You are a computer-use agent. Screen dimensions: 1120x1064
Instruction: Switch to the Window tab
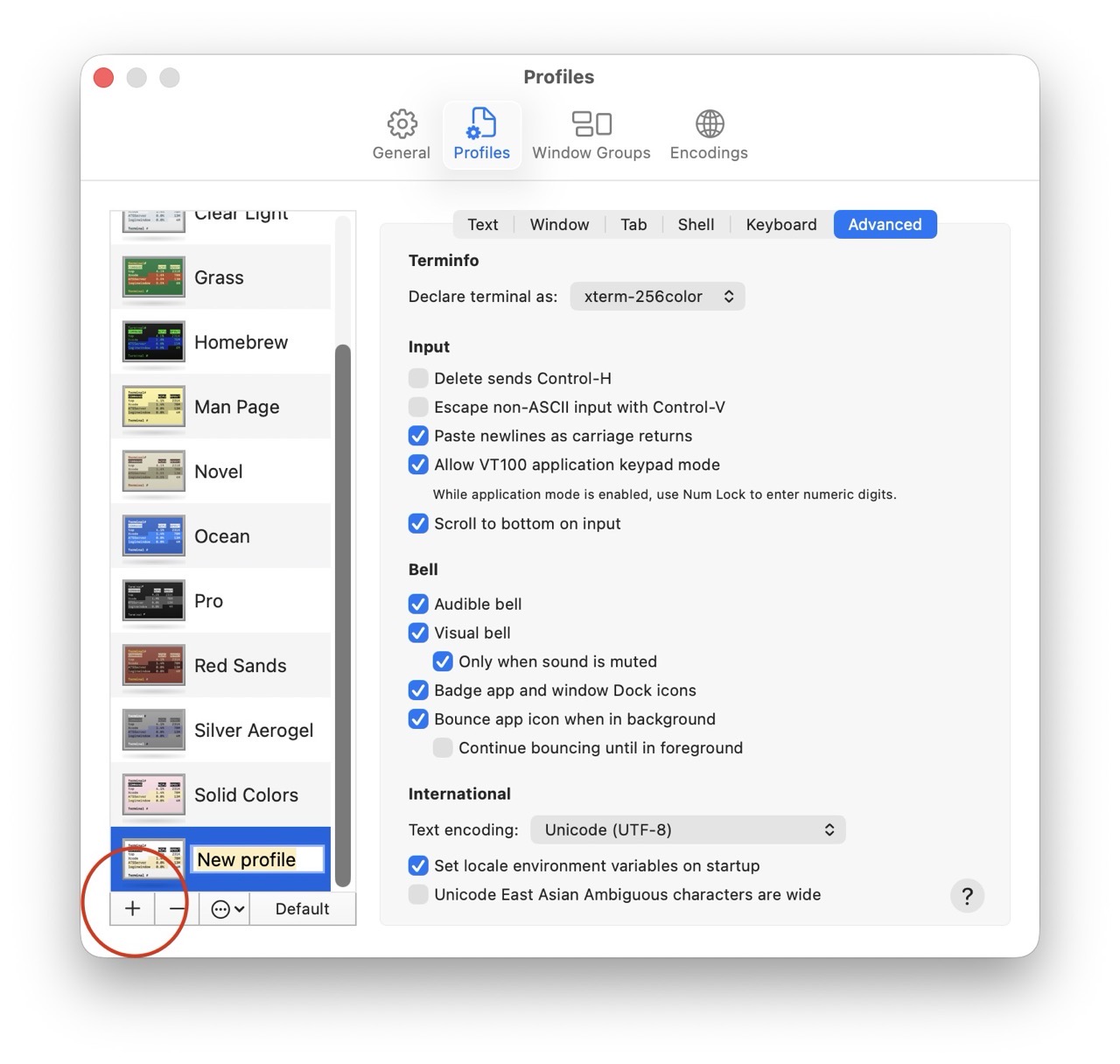[x=559, y=225]
